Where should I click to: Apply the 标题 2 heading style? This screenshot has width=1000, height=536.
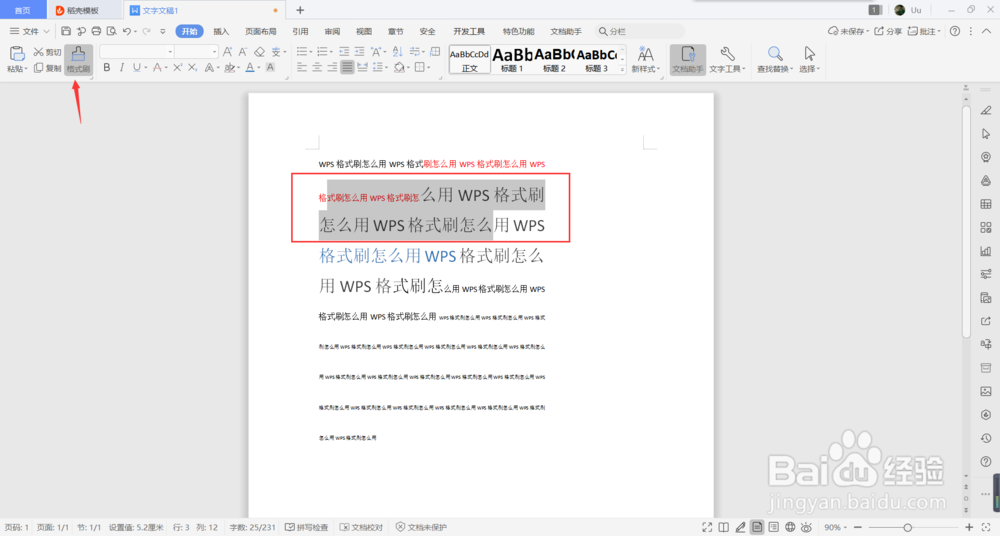pyautogui.click(x=554, y=60)
